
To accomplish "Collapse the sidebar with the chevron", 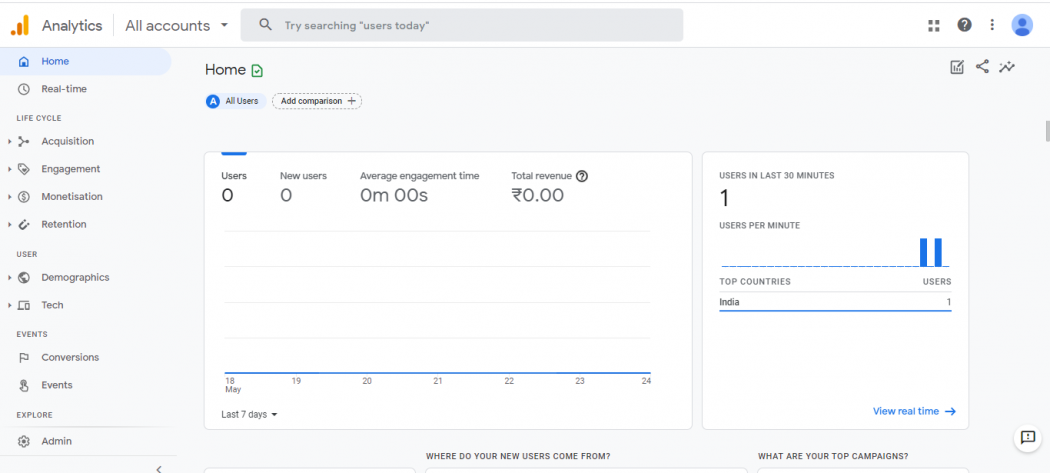I will [159, 469].
